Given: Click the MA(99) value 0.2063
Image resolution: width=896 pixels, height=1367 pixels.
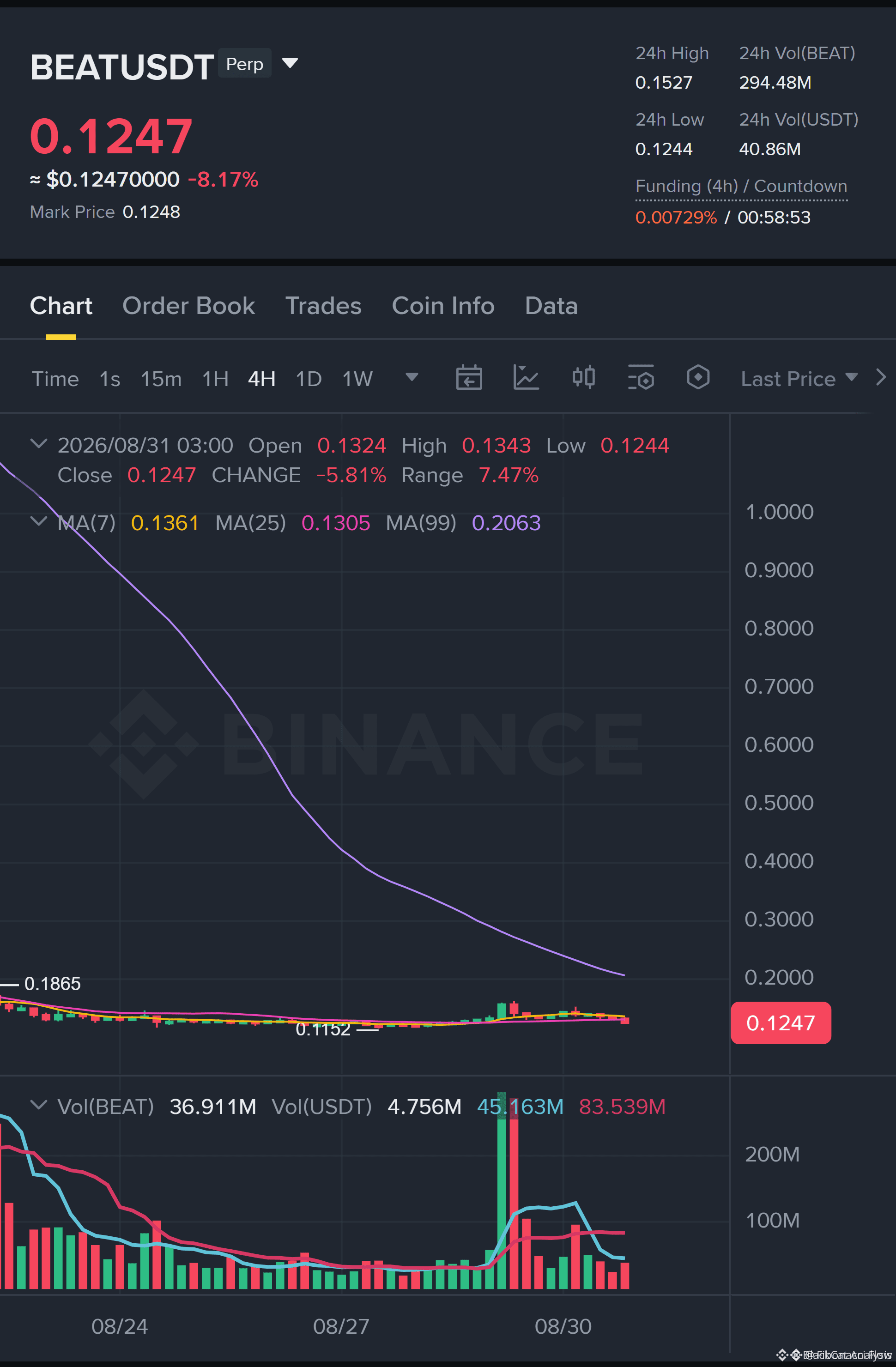Looking at the screenshot, I should tap(506, 523).
